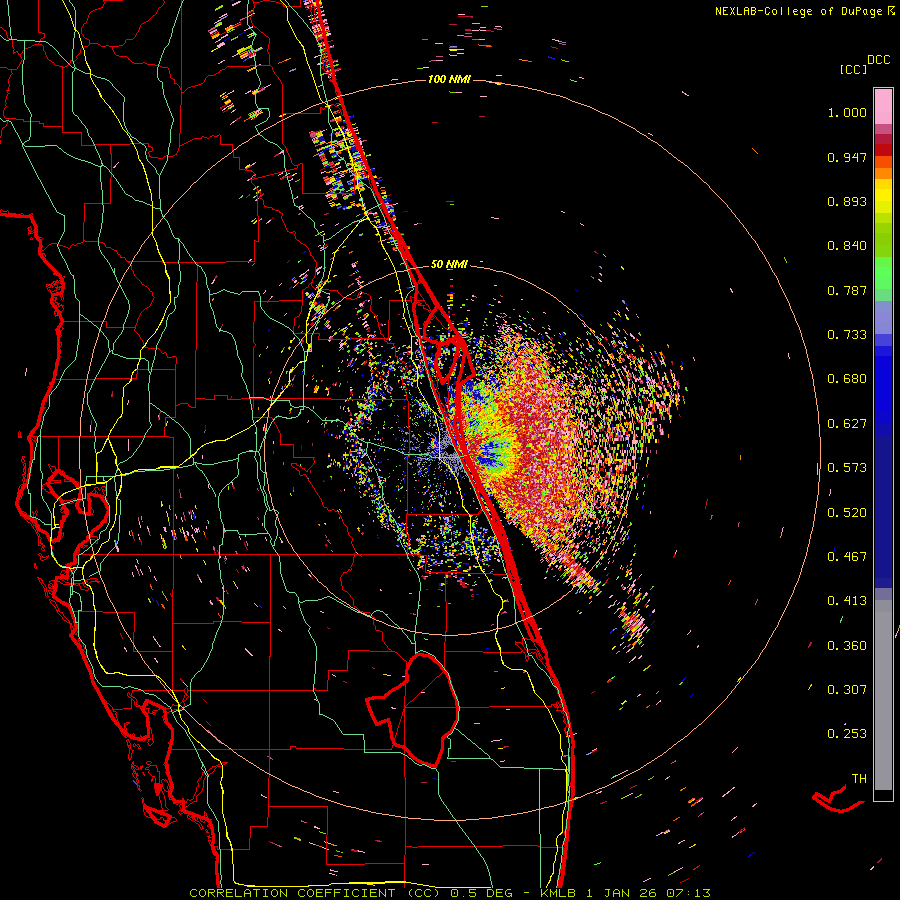The image size is (900, 900).
Task: Click the 0.413 scale value
Action: click(847, 601)
